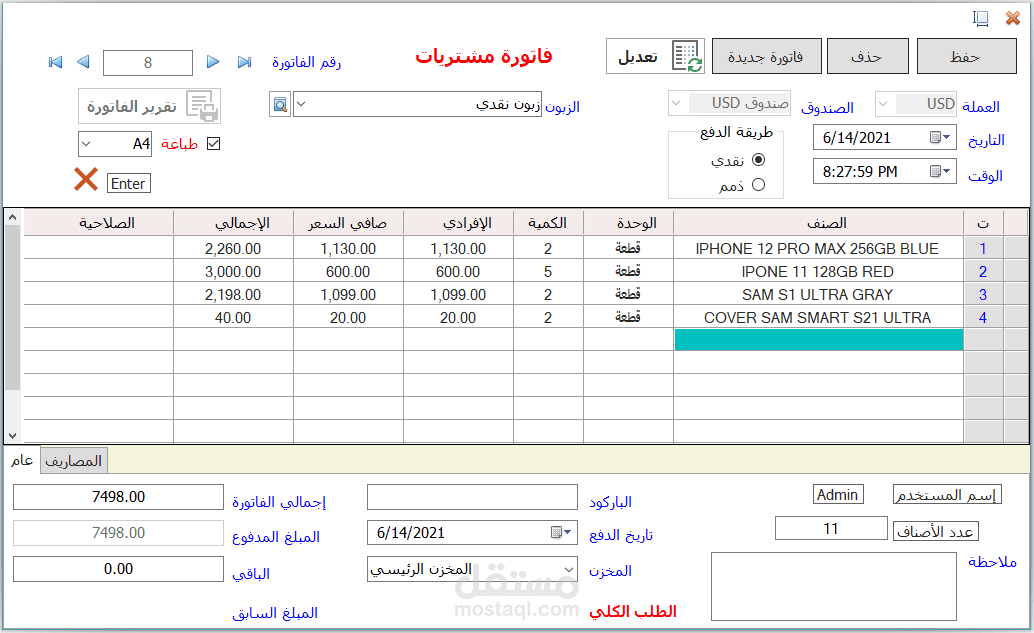Viewport: 1034px width, 633px height.
Task: Click the الكمية column header
Action: [548, 223]
